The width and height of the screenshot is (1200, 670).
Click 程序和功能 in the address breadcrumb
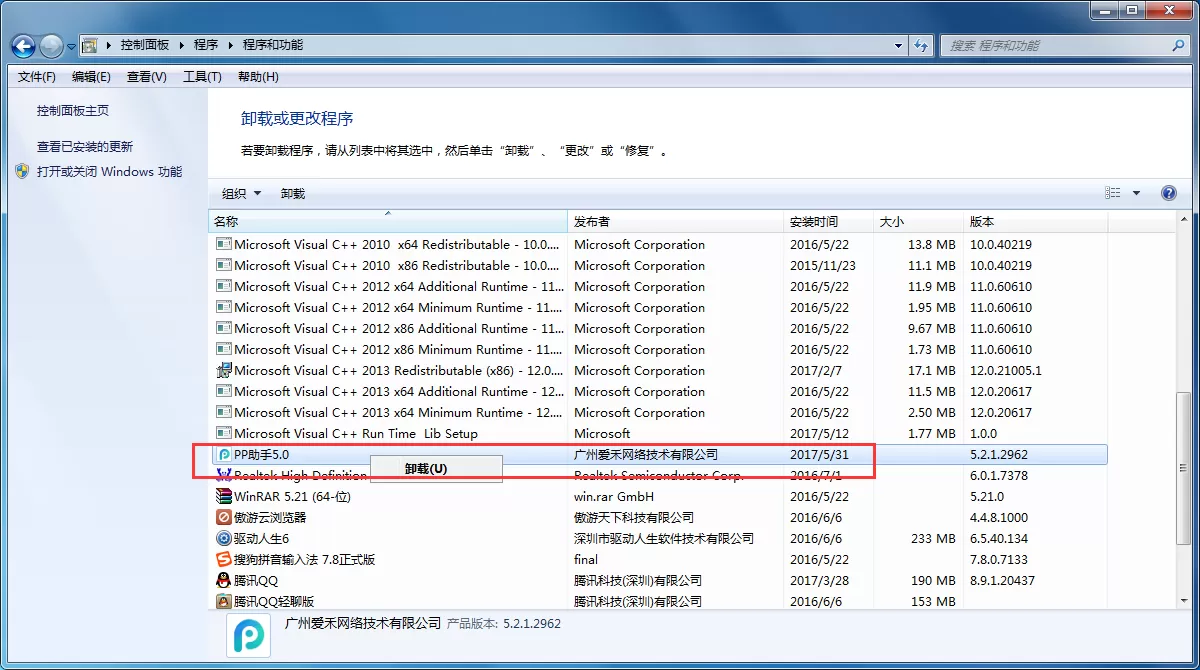tap(273, 45)
